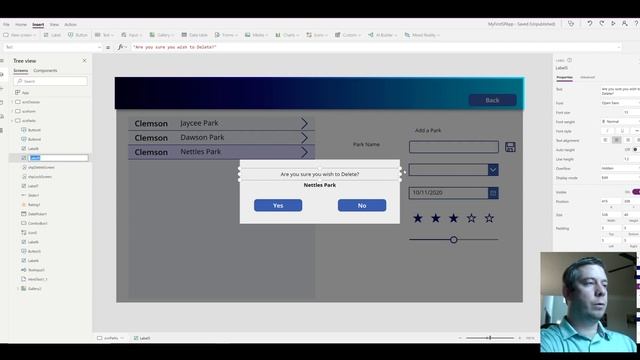Screen dimensions: 640x360
Task: Open the Action tab
Action: [70, 24]
